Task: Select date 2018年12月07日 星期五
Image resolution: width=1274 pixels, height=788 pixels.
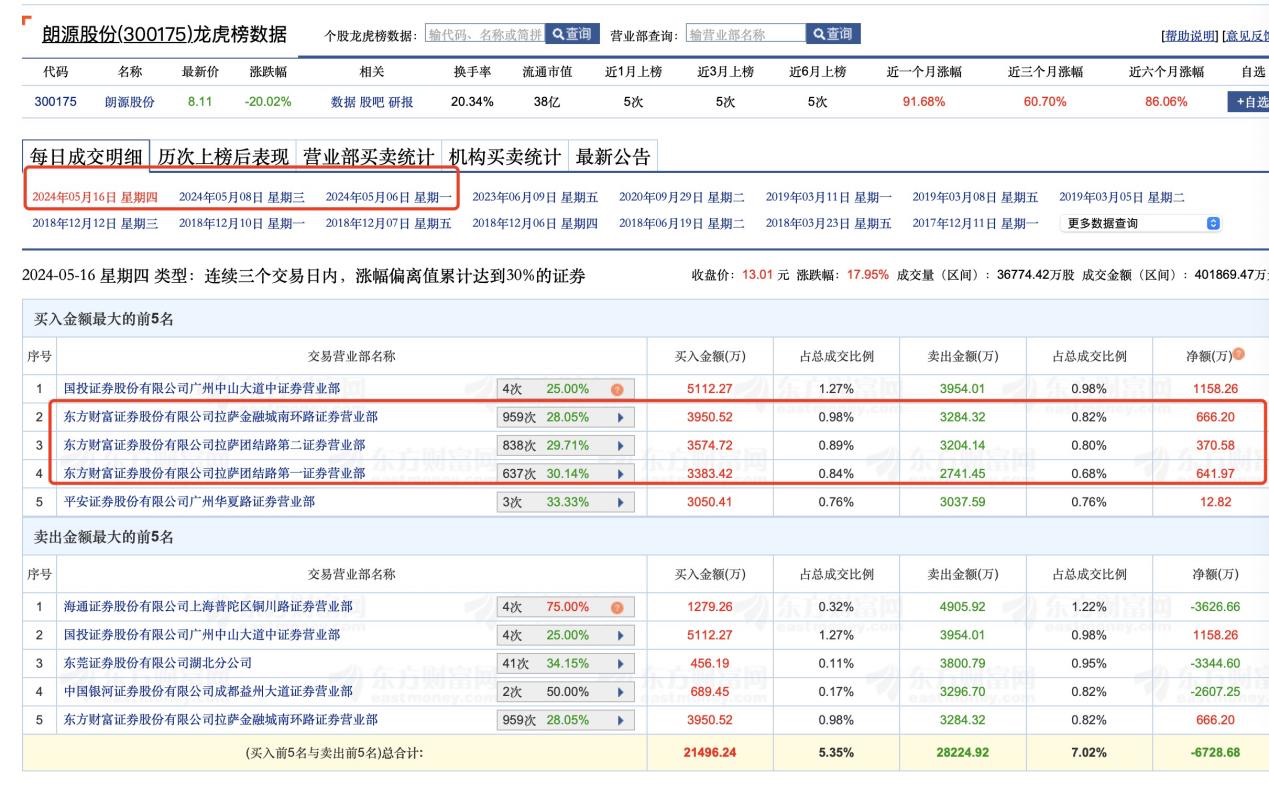Action: 388,223
